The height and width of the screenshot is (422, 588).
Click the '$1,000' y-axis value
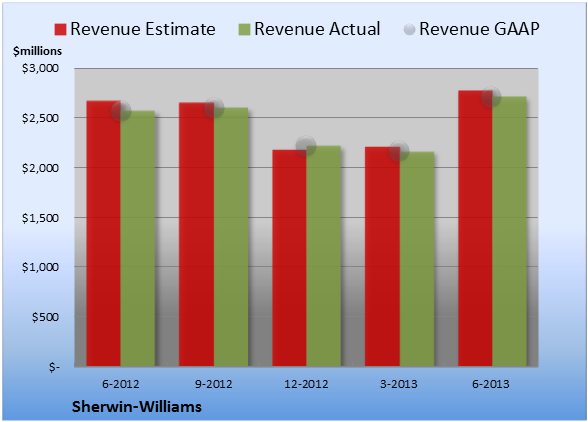pyautogui.click(x=40, y=267)
